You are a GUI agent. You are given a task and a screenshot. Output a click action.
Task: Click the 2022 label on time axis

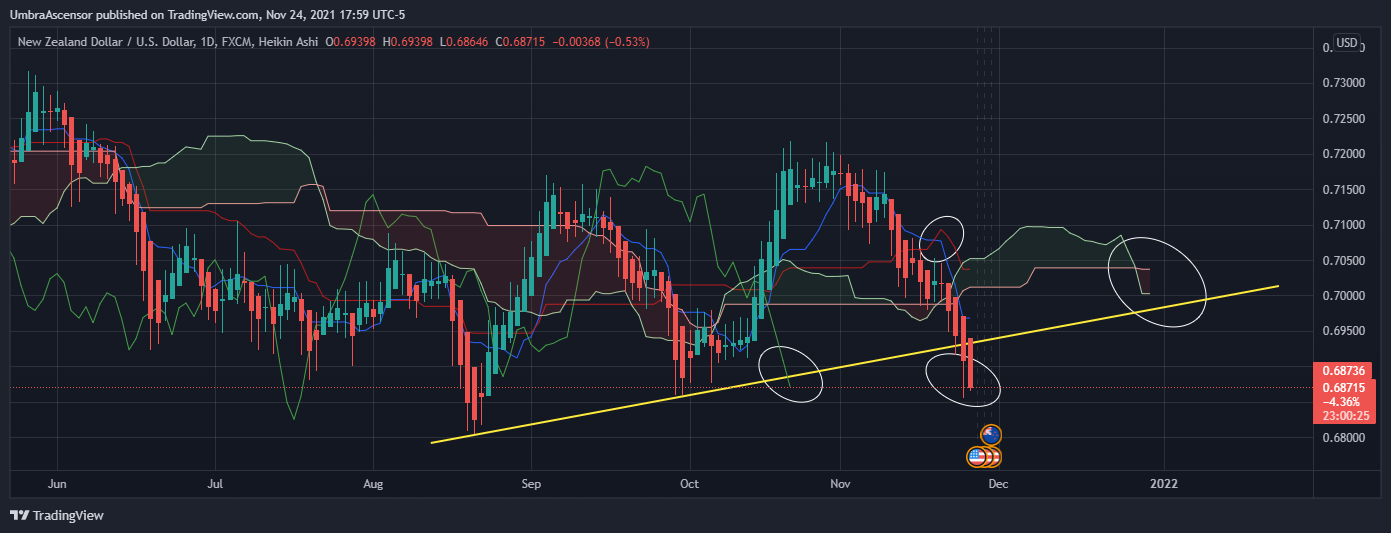pyautogui.click(x=1164, y=484)
